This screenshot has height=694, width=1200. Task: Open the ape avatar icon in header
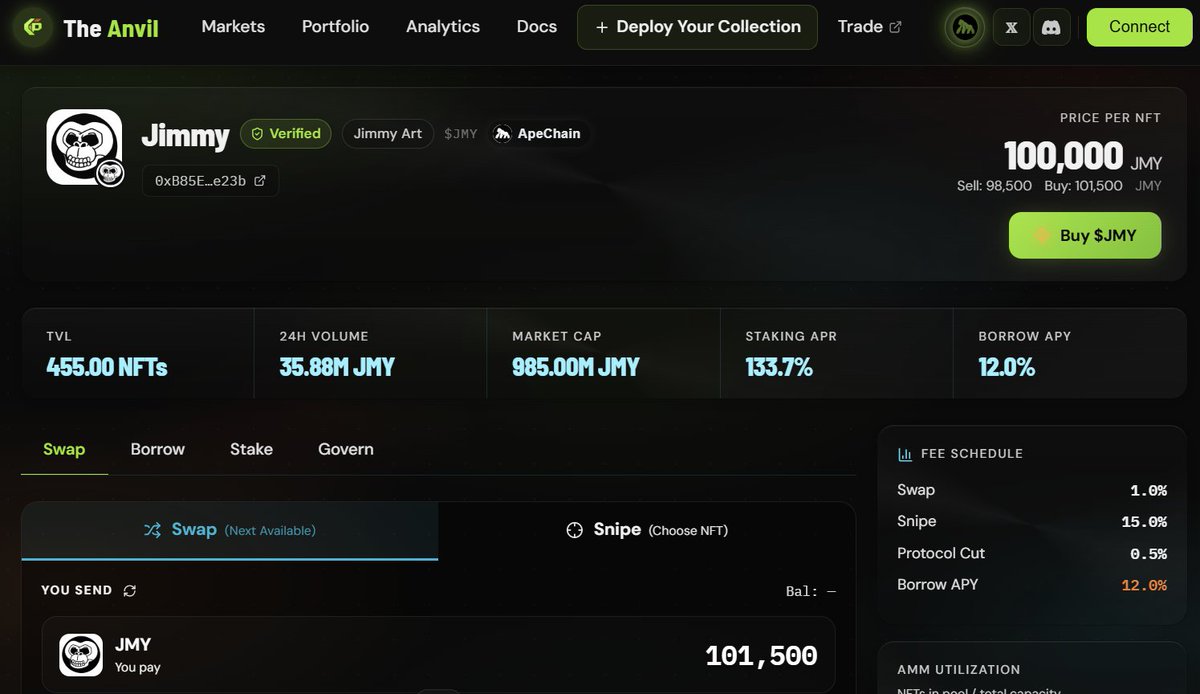(965, 27)
